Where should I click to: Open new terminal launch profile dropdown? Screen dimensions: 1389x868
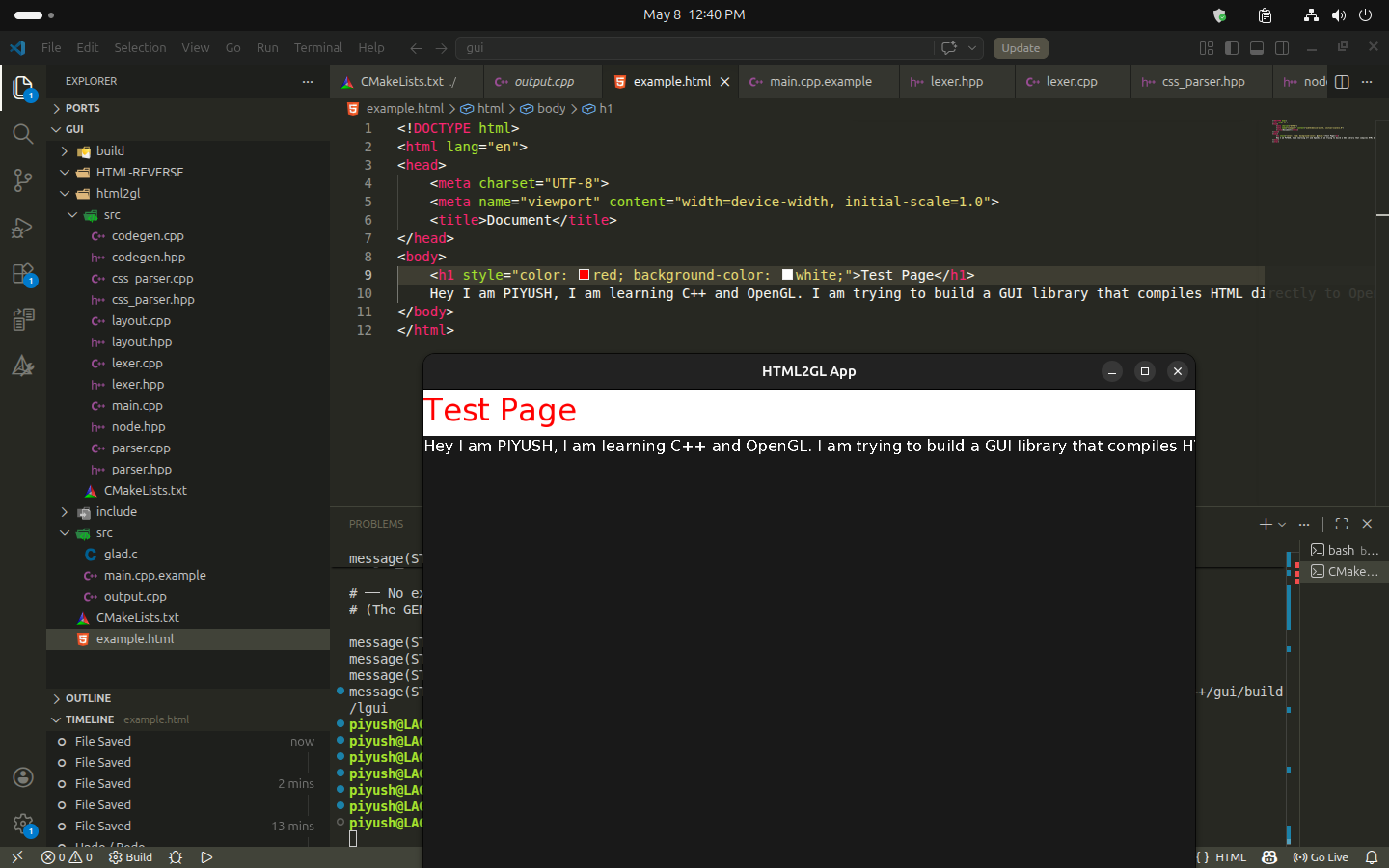(1282, 524)
